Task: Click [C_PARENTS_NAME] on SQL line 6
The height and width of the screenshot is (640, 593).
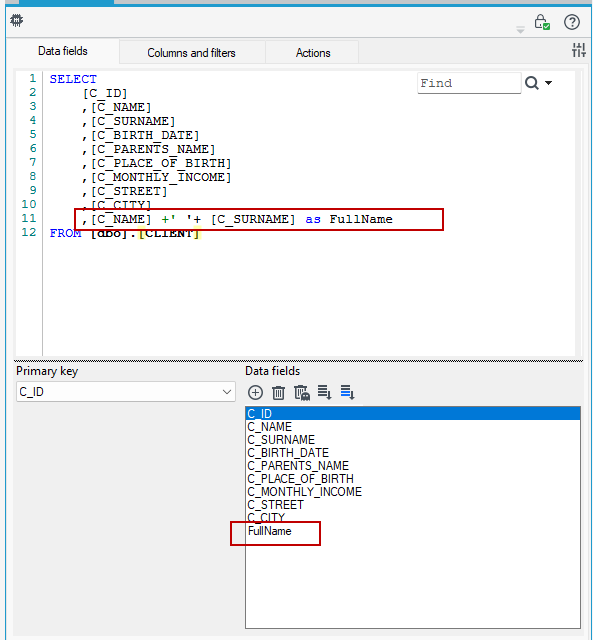Action: tap(153, 149)
